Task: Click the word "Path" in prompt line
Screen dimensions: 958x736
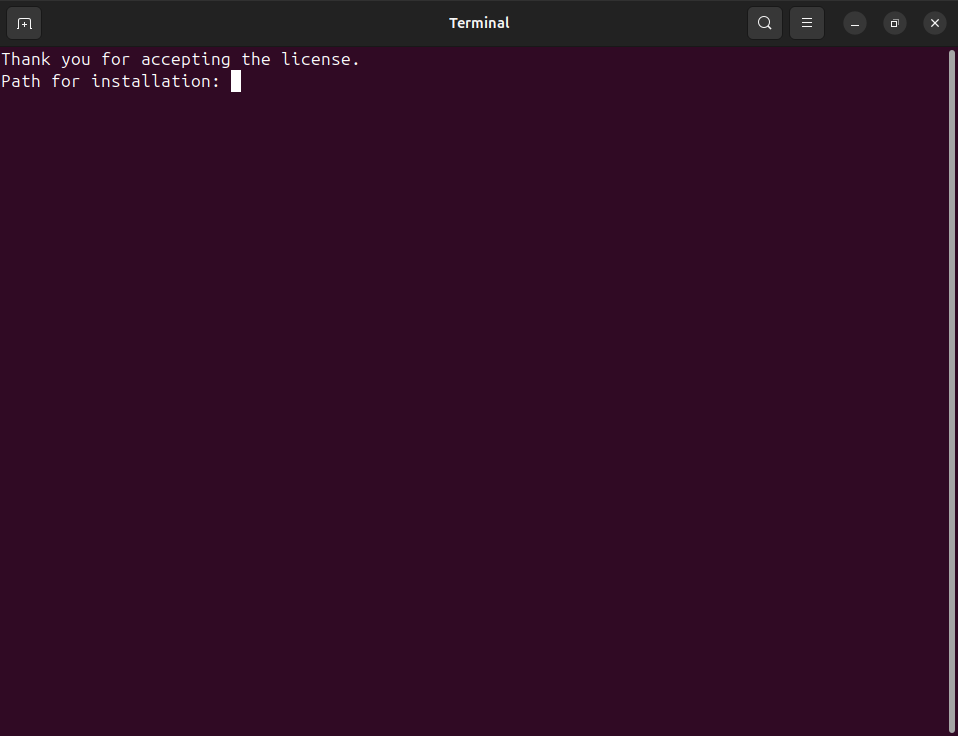Action: [21, 81]
